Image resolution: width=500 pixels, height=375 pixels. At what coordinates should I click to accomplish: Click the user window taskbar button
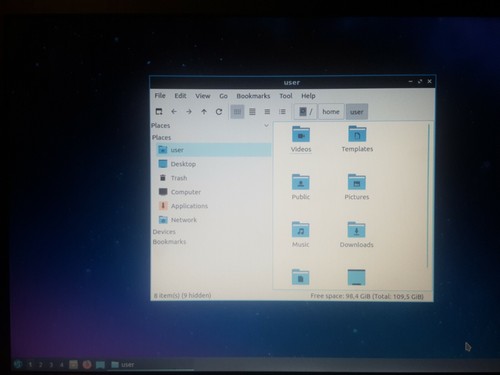(x=151, y=365)
